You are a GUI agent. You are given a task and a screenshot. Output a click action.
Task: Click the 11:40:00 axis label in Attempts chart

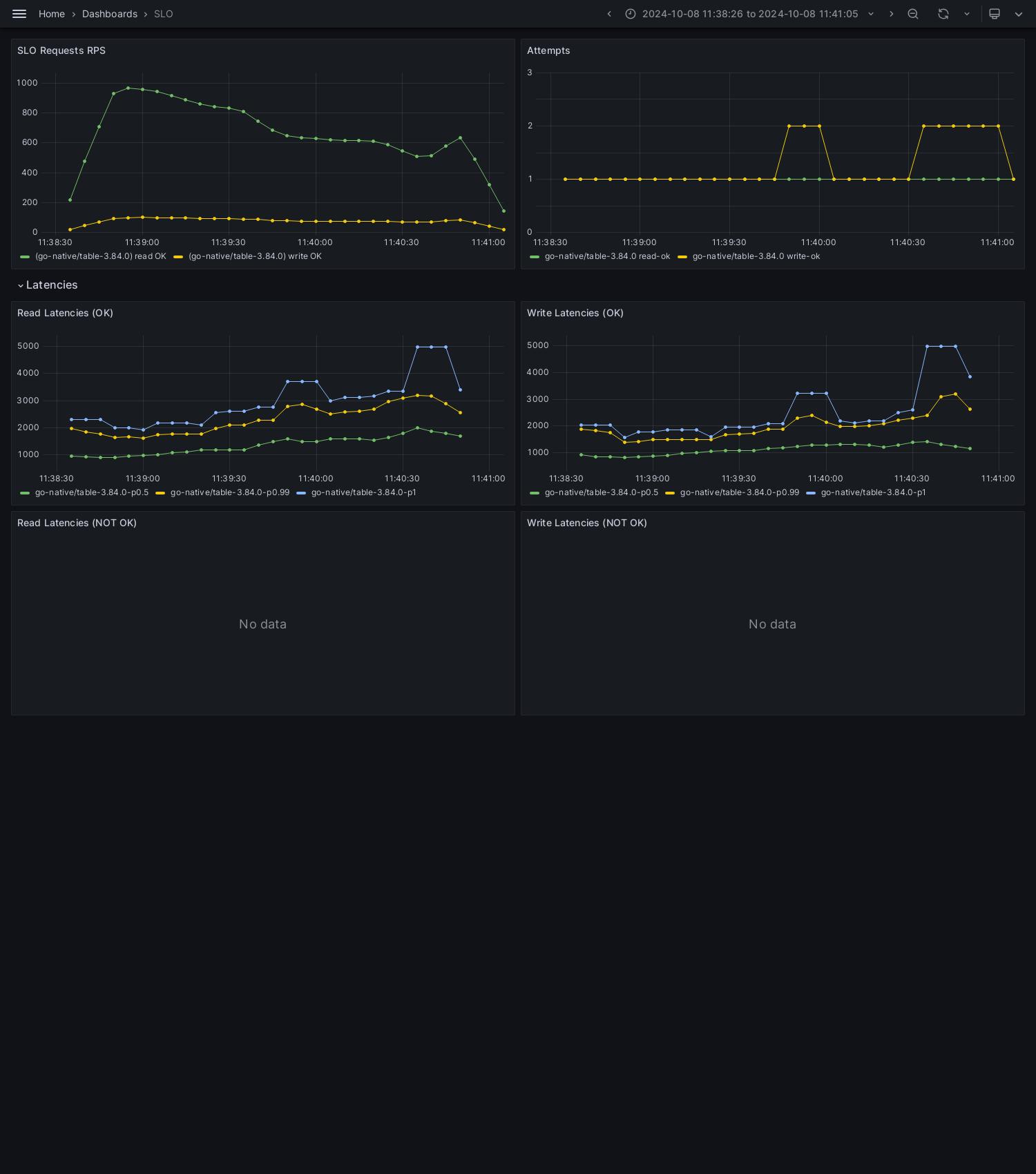[x=818, y=242]
